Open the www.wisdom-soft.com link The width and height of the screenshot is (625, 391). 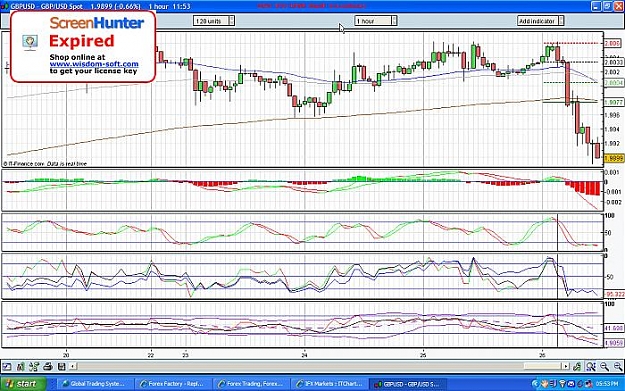point(94,64)
